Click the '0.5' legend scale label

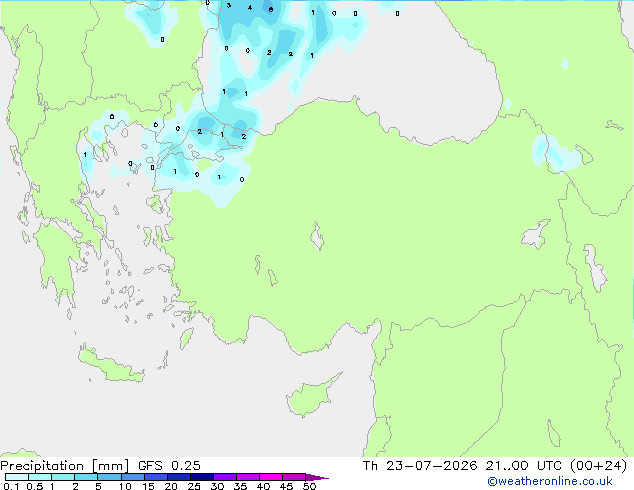(x=35, y=486)
